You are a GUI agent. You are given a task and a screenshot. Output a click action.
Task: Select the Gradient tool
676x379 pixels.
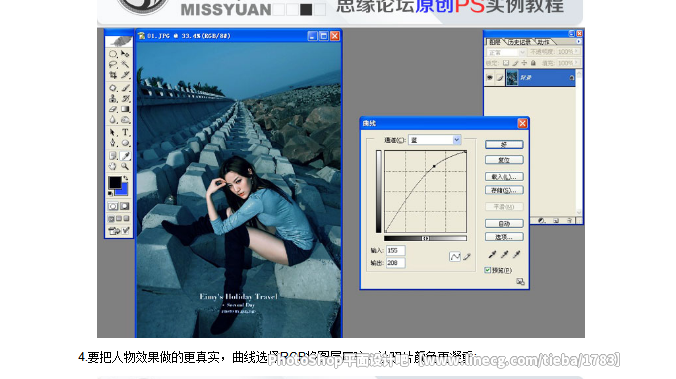[x=125, y=109]
